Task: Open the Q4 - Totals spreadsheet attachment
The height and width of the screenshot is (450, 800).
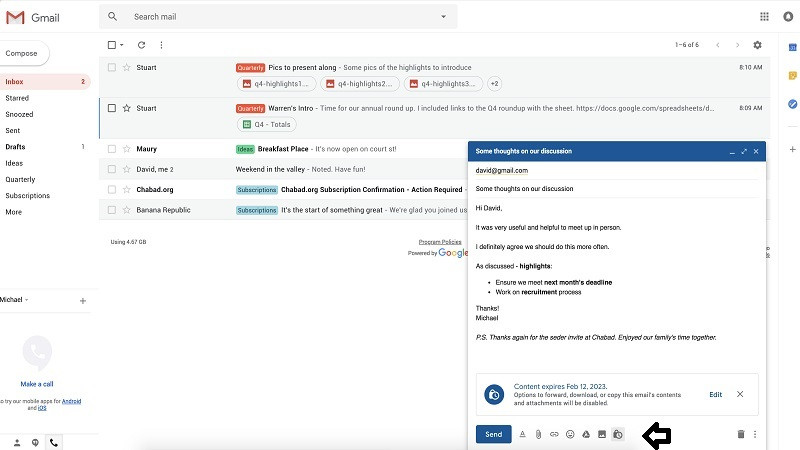Action: 266,124
